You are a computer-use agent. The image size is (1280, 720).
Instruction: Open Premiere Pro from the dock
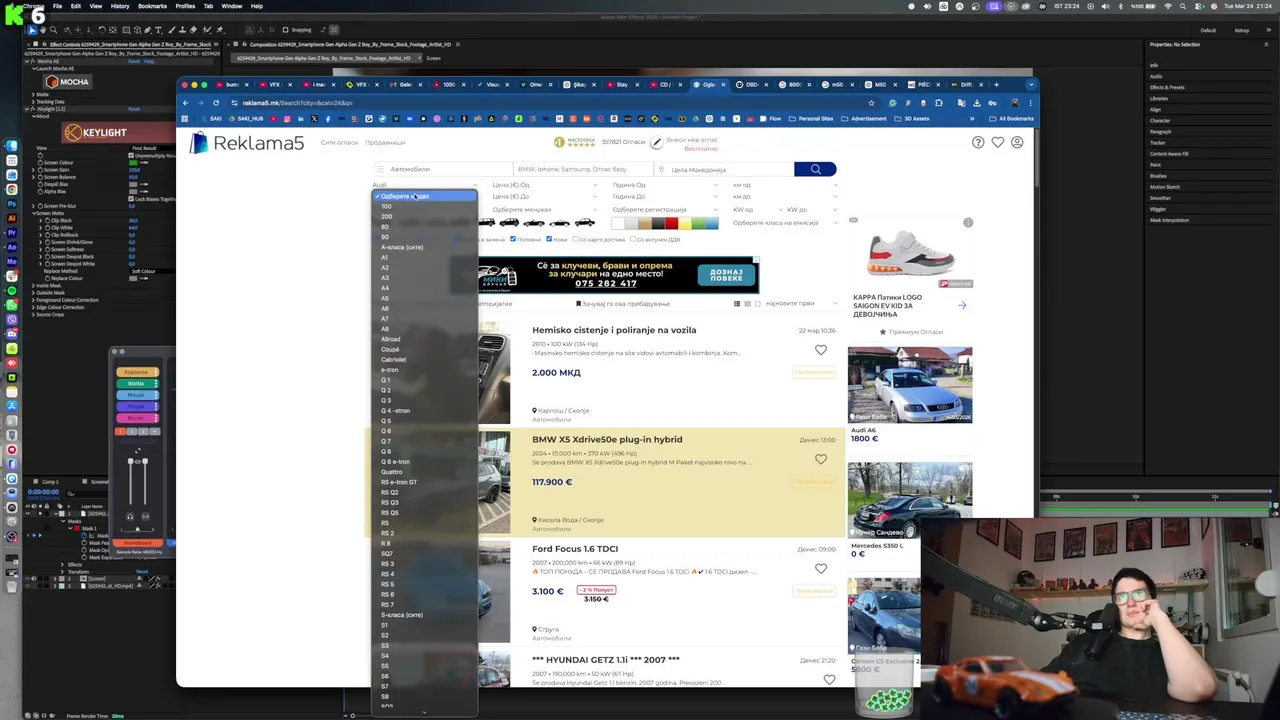click(x=11, y=232)
